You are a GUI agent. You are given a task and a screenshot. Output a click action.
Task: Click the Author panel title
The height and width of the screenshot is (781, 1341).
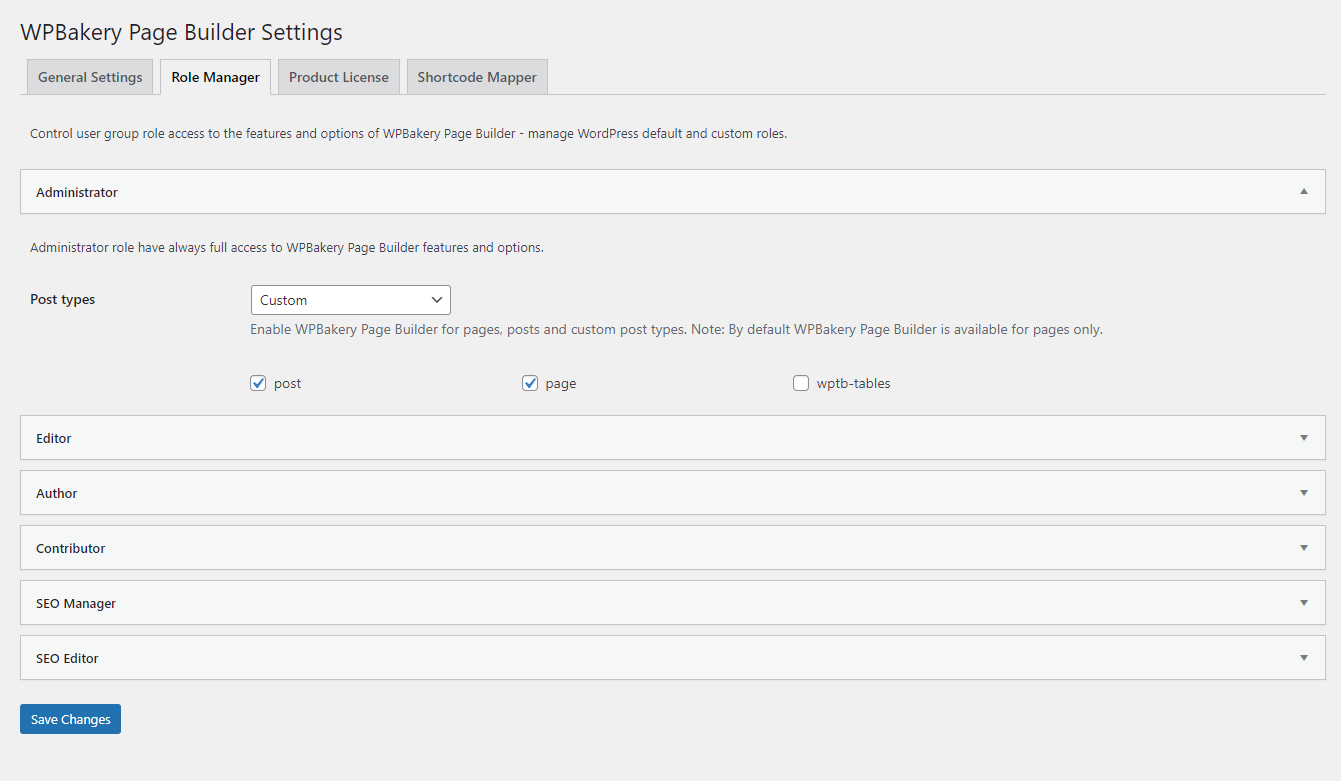click(57, 493)
